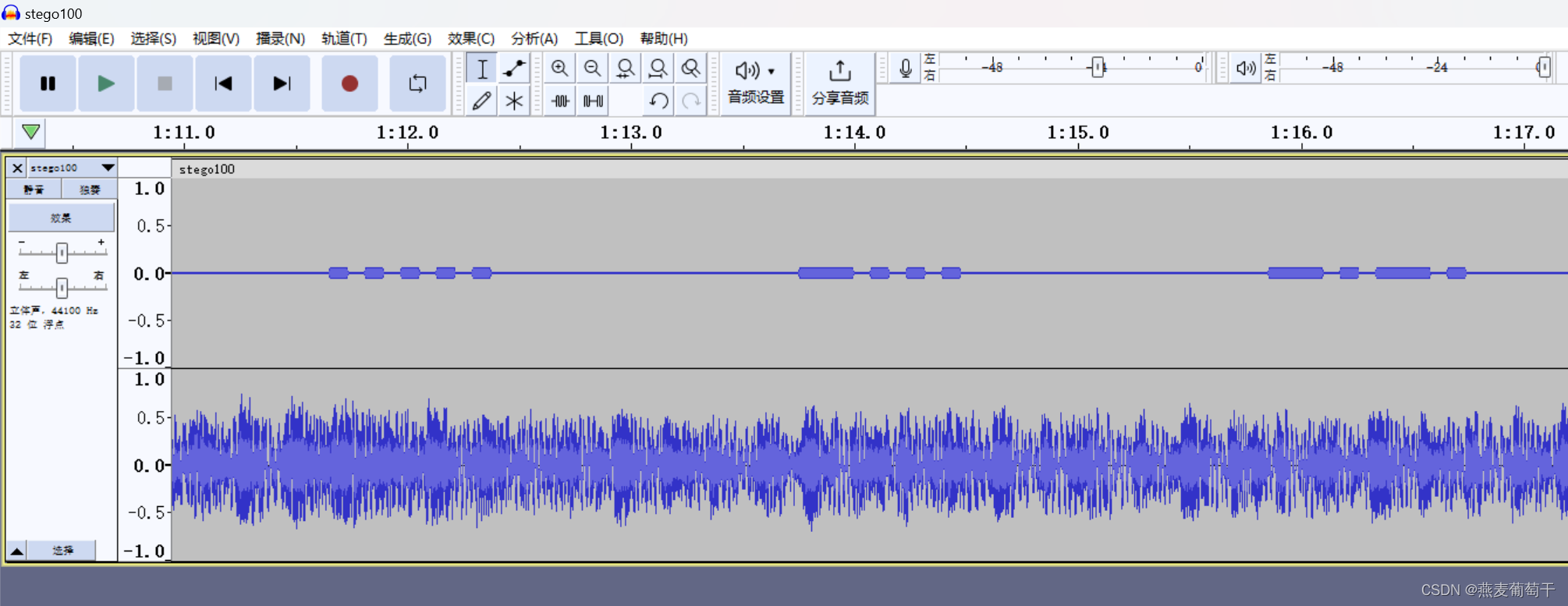Select the Envelope tool
1568x606 pixels.
(x=514, y=69)
